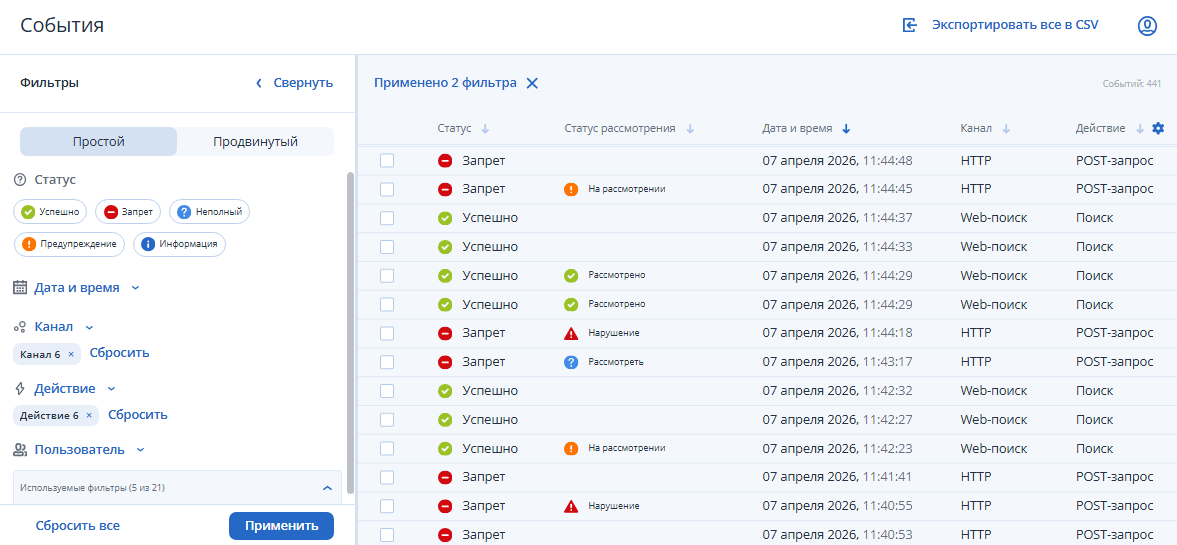Viewport: 1177px width, 545px height.
Task: Select the checkbox for the 11:44:37 event
Action: tap(387, 218)
